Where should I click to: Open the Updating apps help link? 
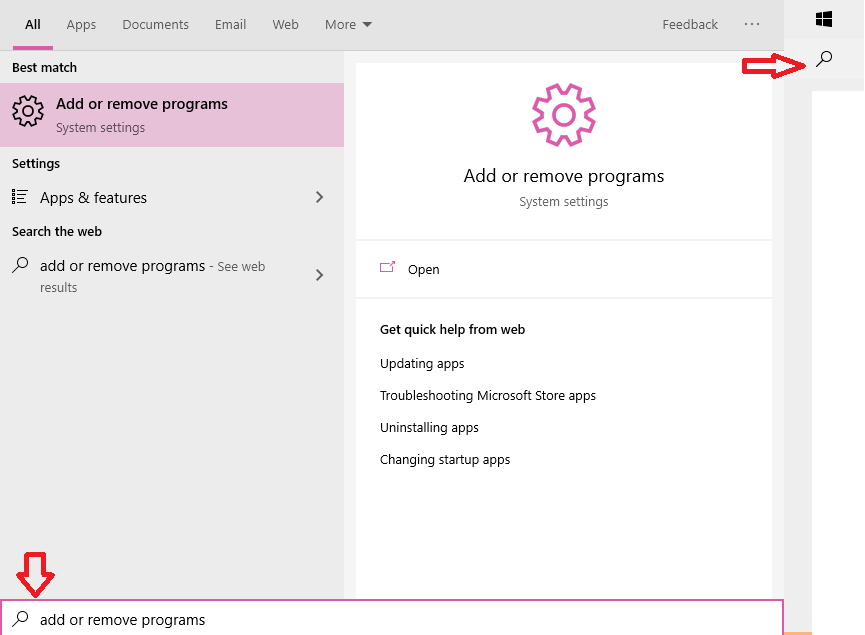(422, 364)
